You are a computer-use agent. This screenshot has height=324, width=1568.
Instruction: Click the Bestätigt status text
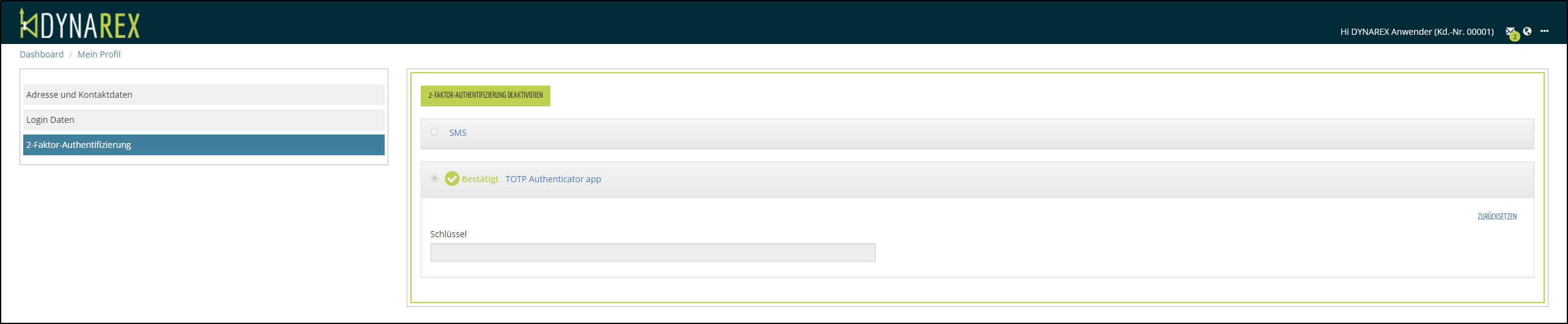[480, 179]
